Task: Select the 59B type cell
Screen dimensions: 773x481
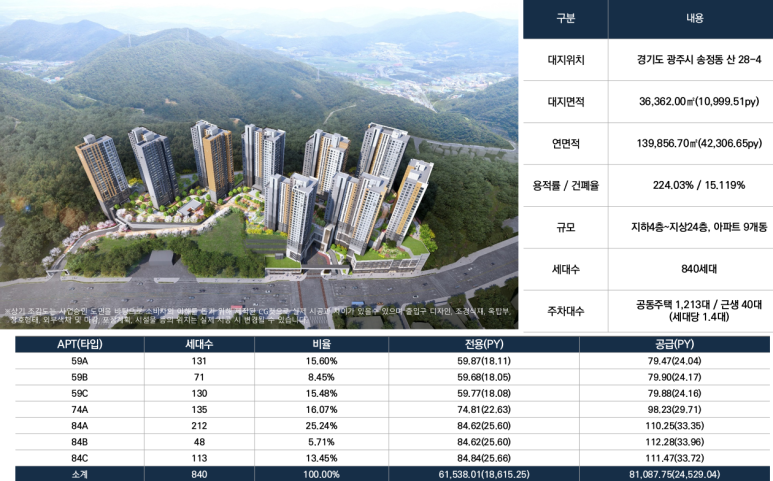Action: [x=79, y=378]
